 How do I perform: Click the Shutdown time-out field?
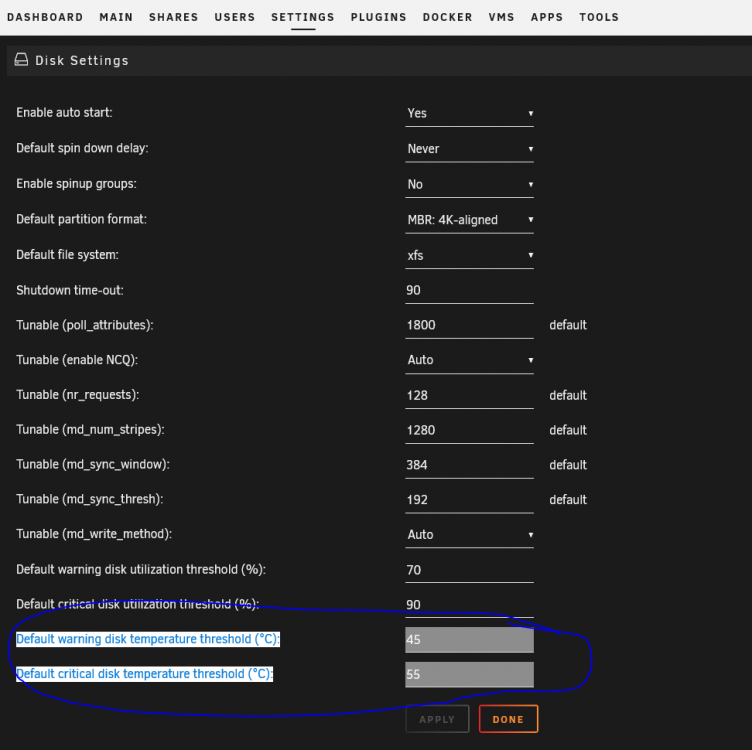tap(469, 291)
